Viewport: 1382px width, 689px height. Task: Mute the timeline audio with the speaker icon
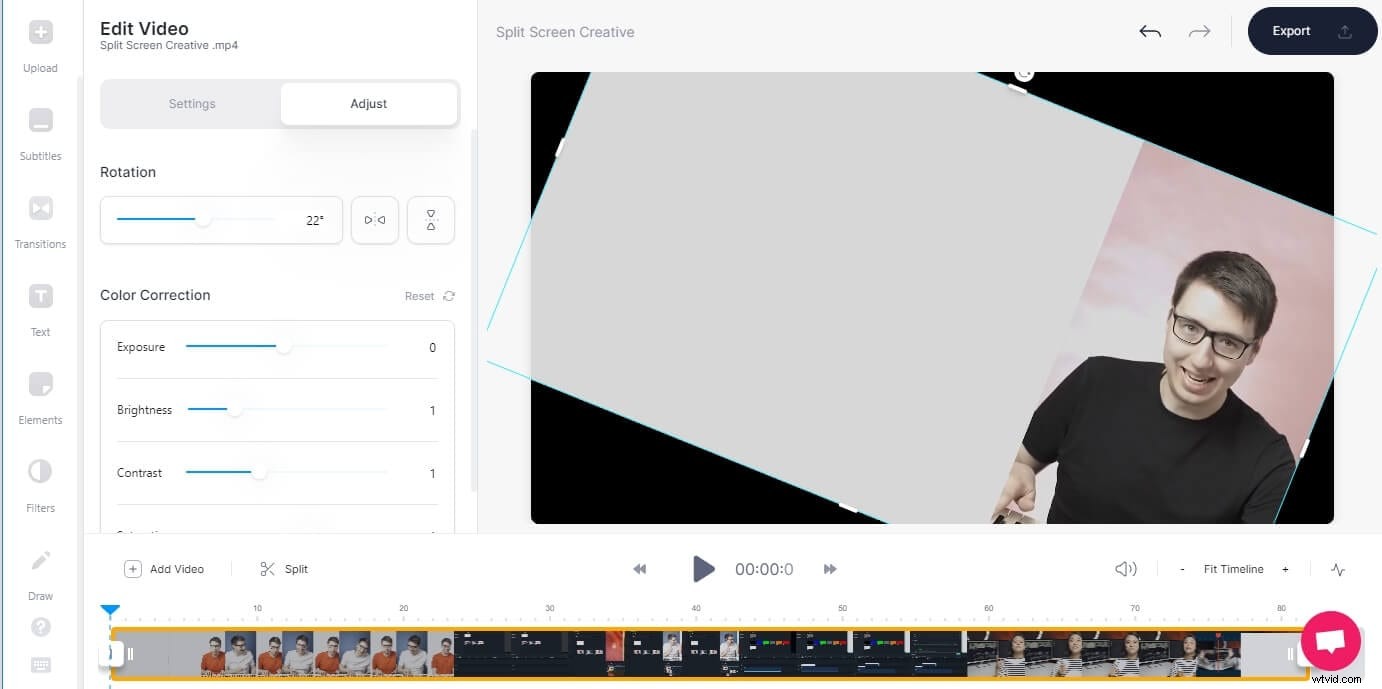(1124, 568)
